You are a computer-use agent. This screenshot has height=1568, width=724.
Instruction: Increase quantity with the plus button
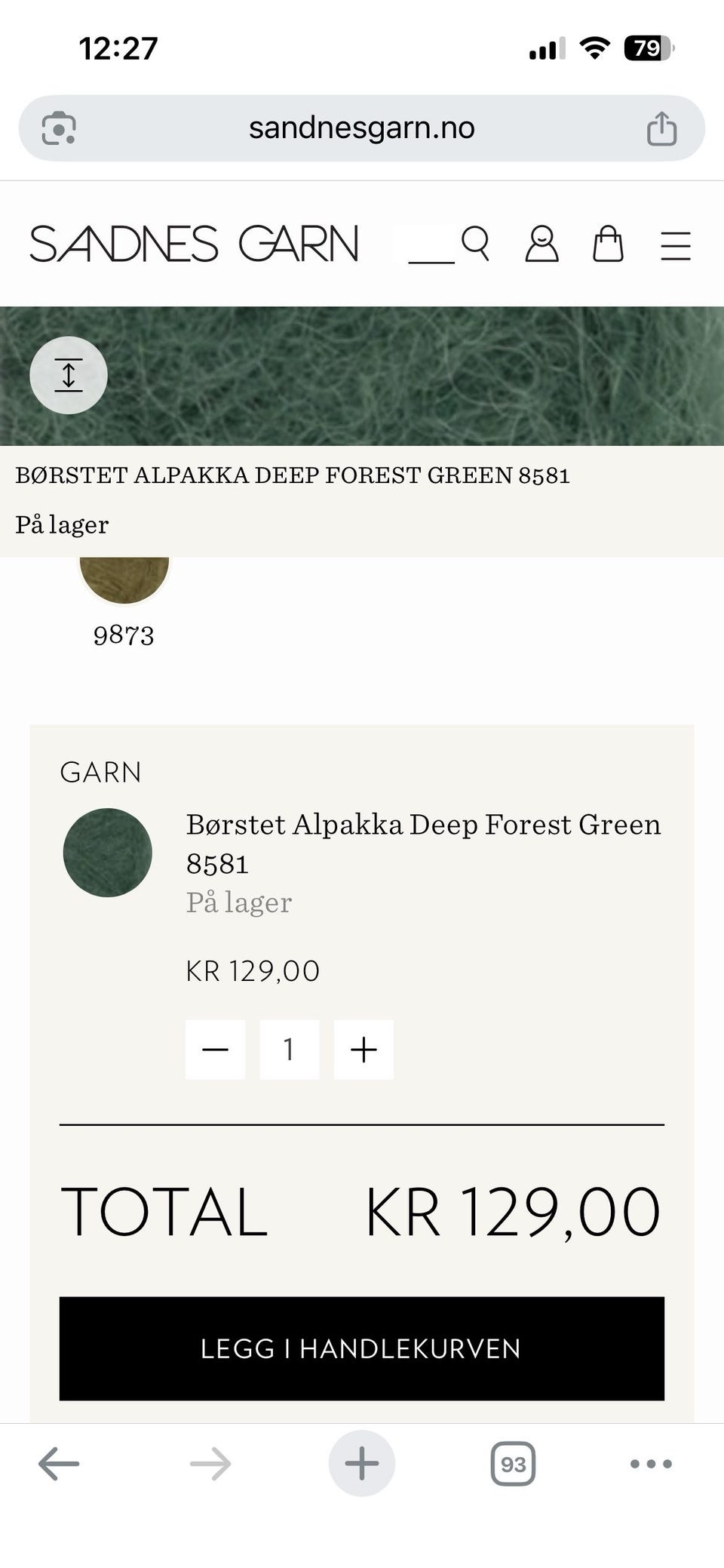(x=364, y=1049)
